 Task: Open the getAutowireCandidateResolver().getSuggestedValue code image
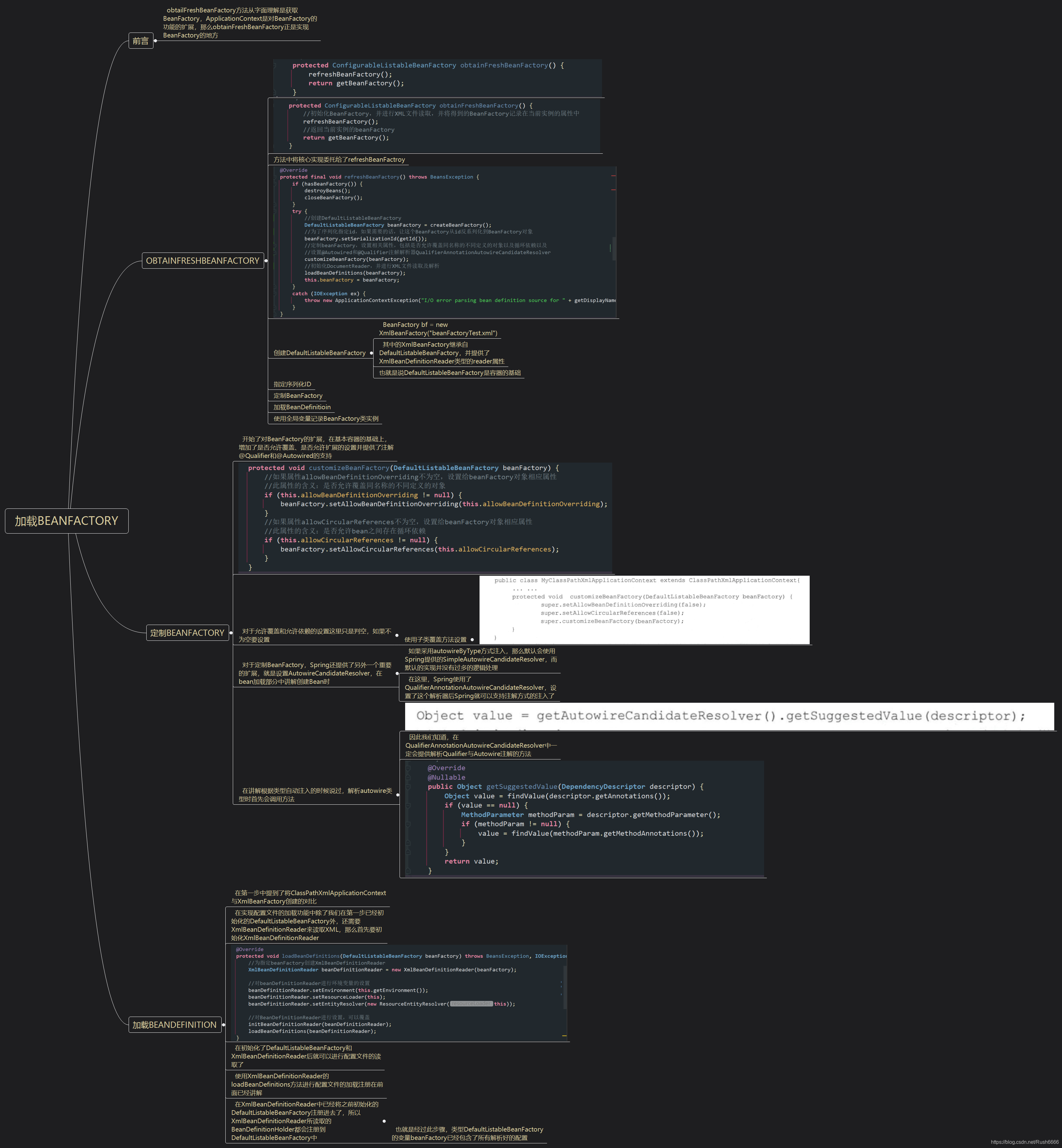[729, 716]
